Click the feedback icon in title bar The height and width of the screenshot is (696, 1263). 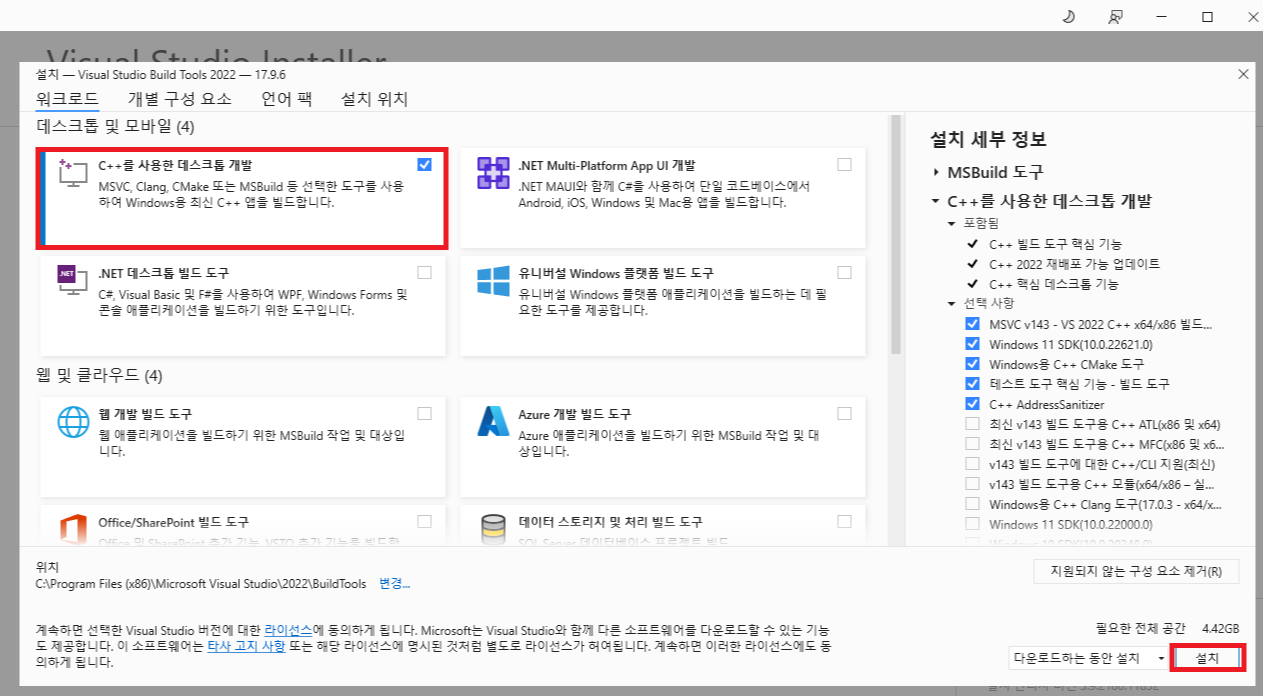tap(1116, 17)
